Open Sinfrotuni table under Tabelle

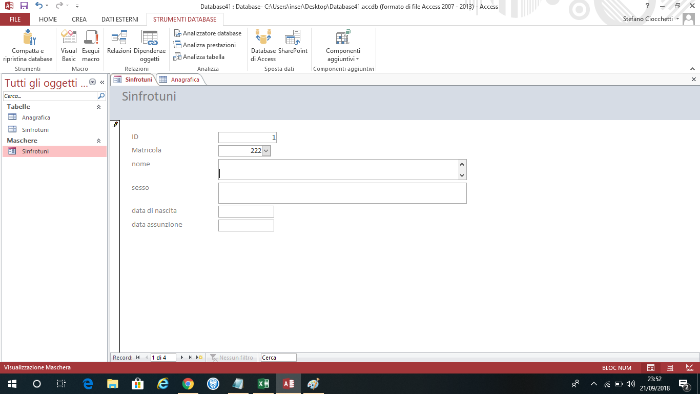click(54, 130)
